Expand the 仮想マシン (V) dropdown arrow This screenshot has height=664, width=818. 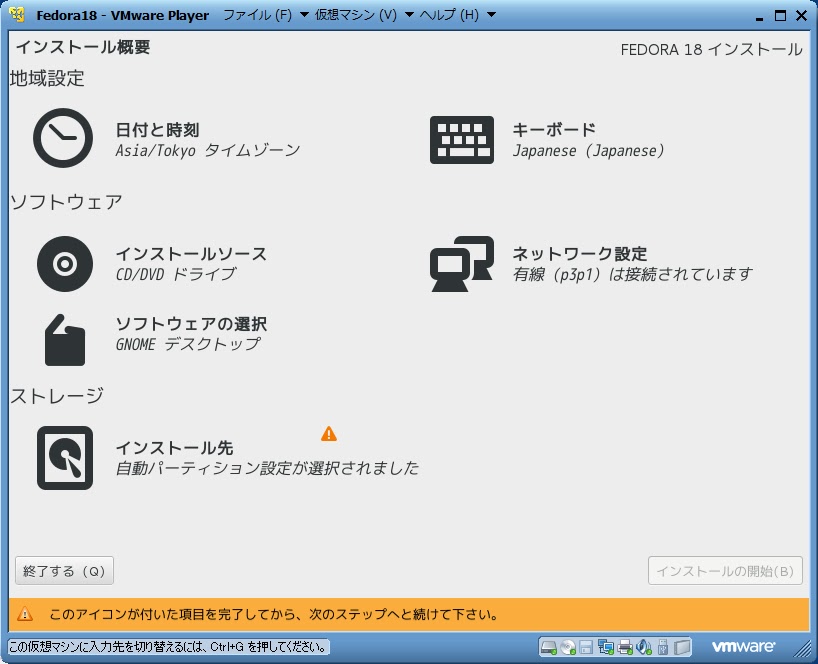click(x=410, y=15)
